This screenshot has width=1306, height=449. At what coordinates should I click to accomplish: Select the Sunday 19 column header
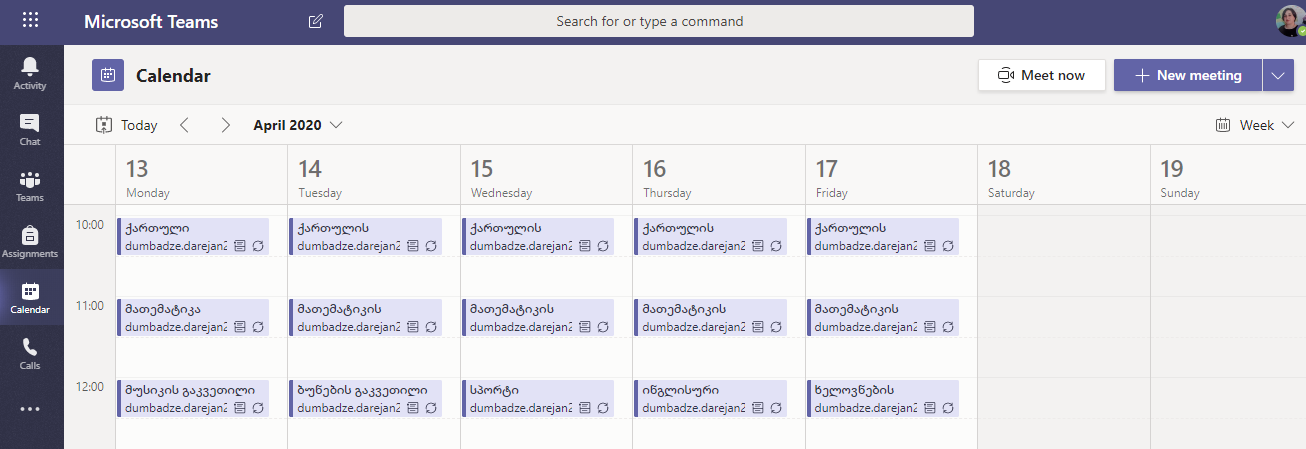(x=1228, y=176)
